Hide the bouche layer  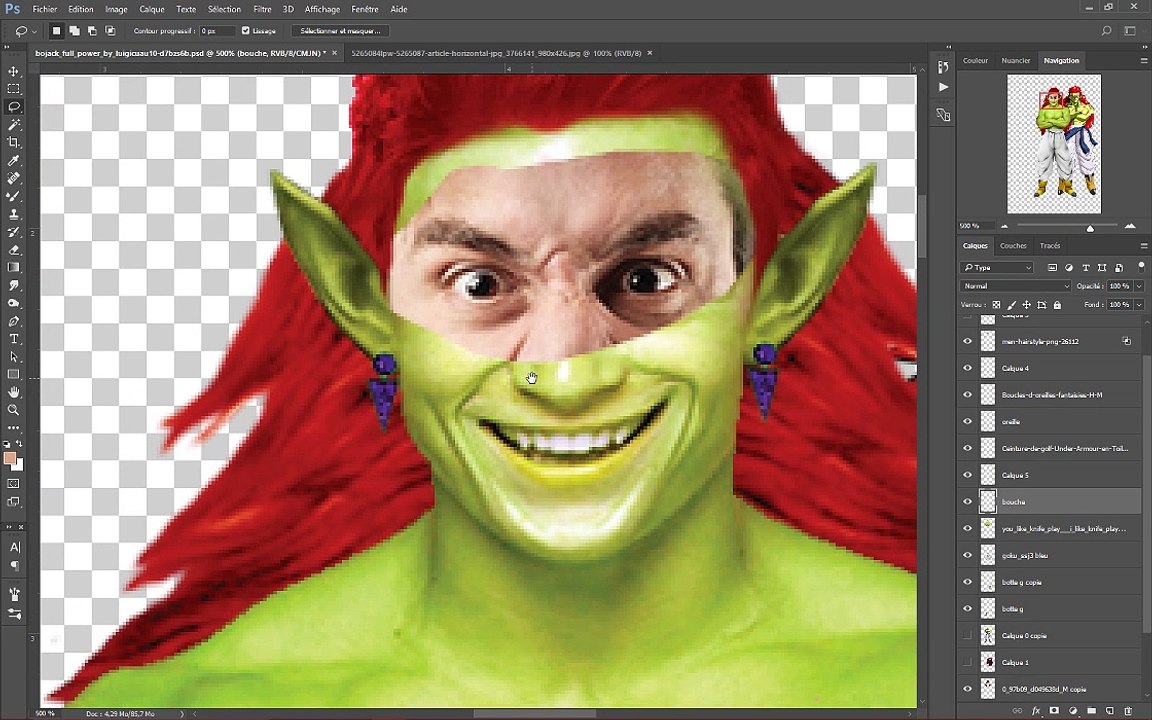(x=967, y=502)
